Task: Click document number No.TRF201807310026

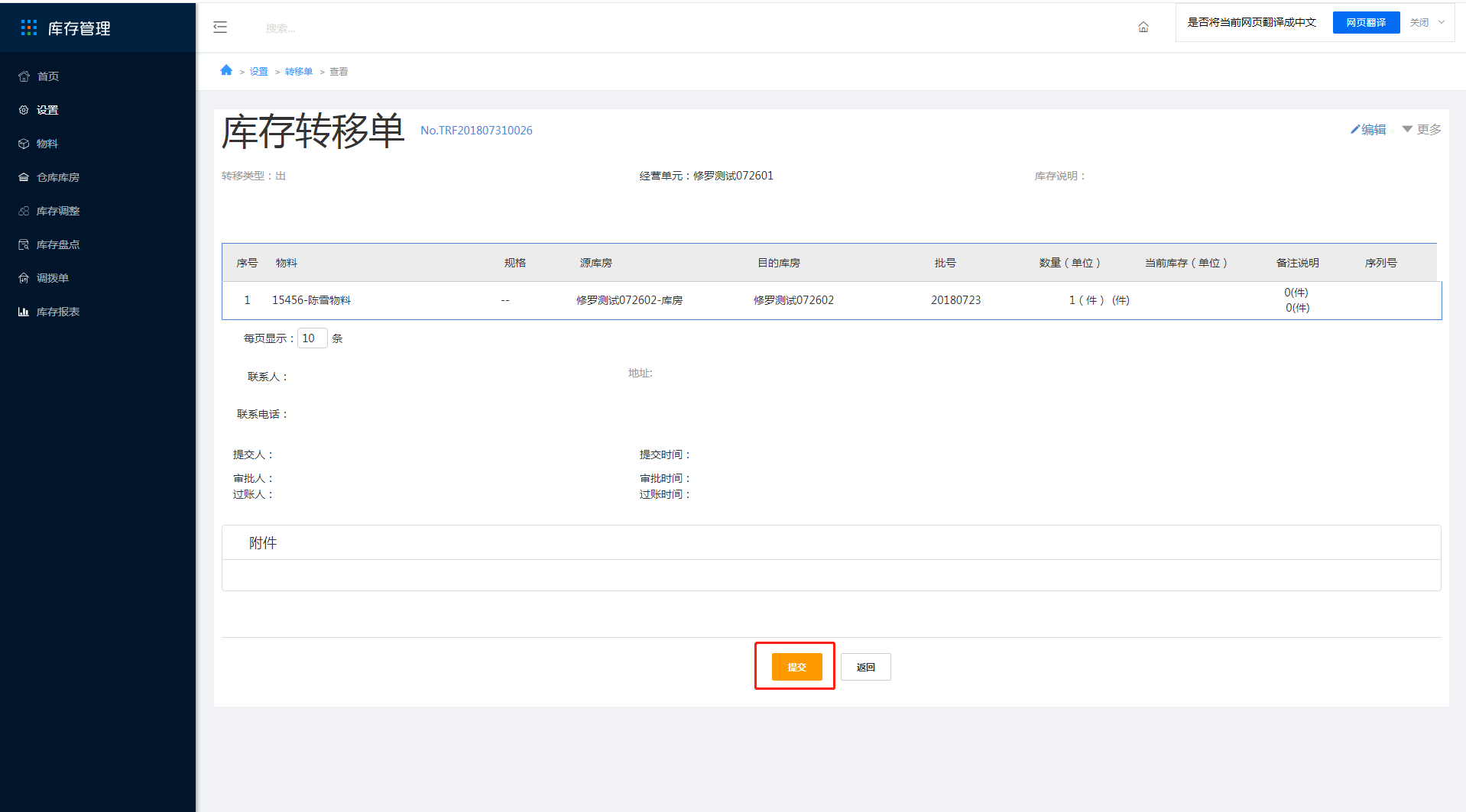Action: point(476,131)
